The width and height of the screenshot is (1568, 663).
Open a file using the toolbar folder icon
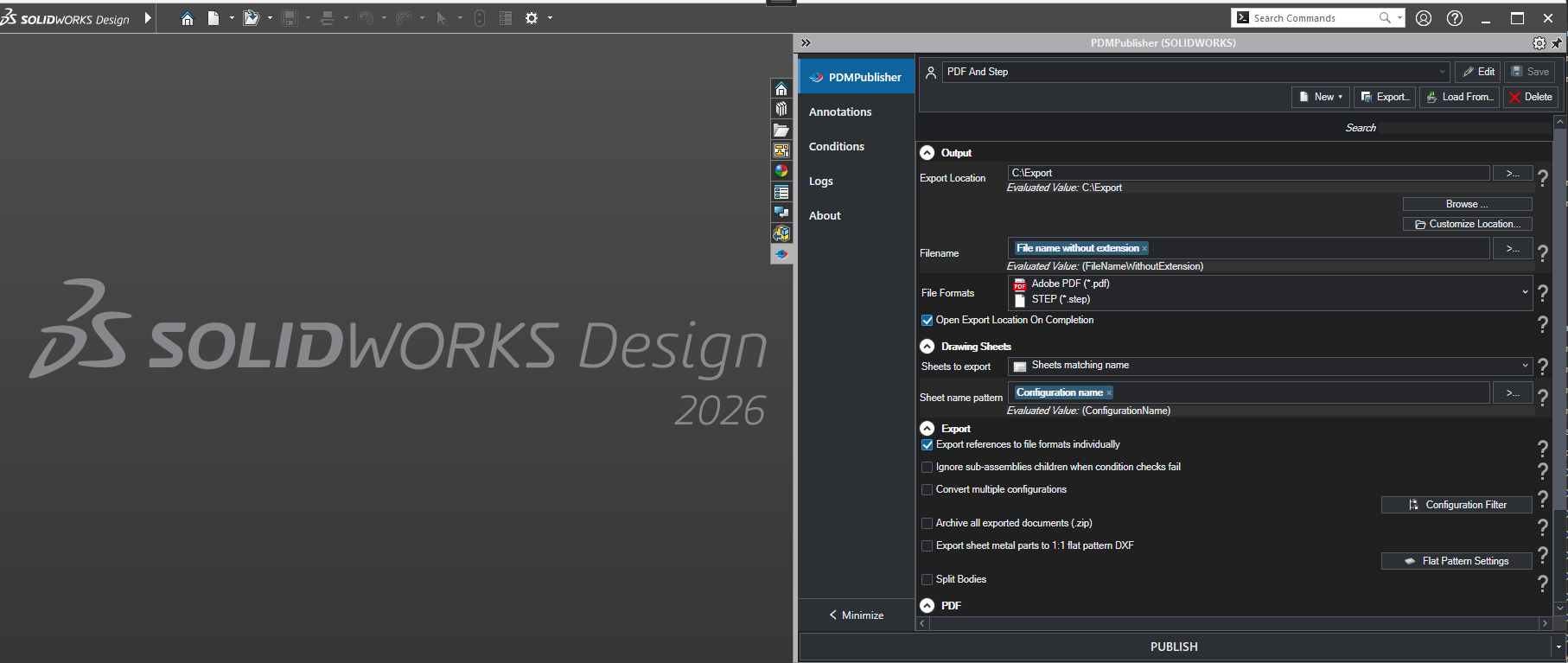click(251, 18)
